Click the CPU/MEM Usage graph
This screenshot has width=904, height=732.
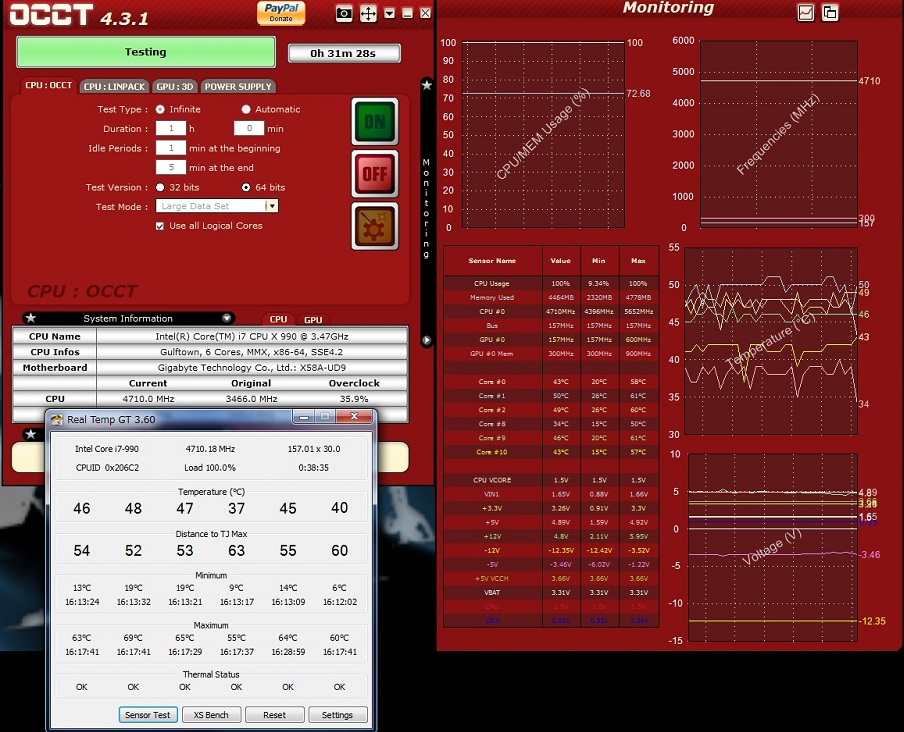543,134
